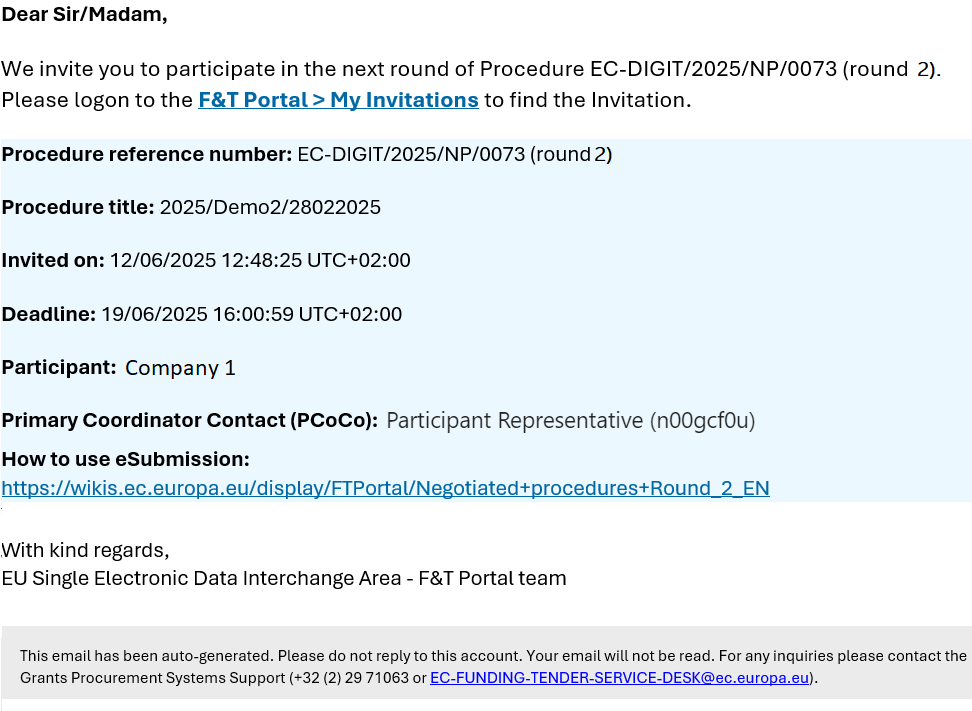Select the Participant Representative (n00gcf0u) text
This screenshot has width=972, height=711.
click(x=570, y=421)
